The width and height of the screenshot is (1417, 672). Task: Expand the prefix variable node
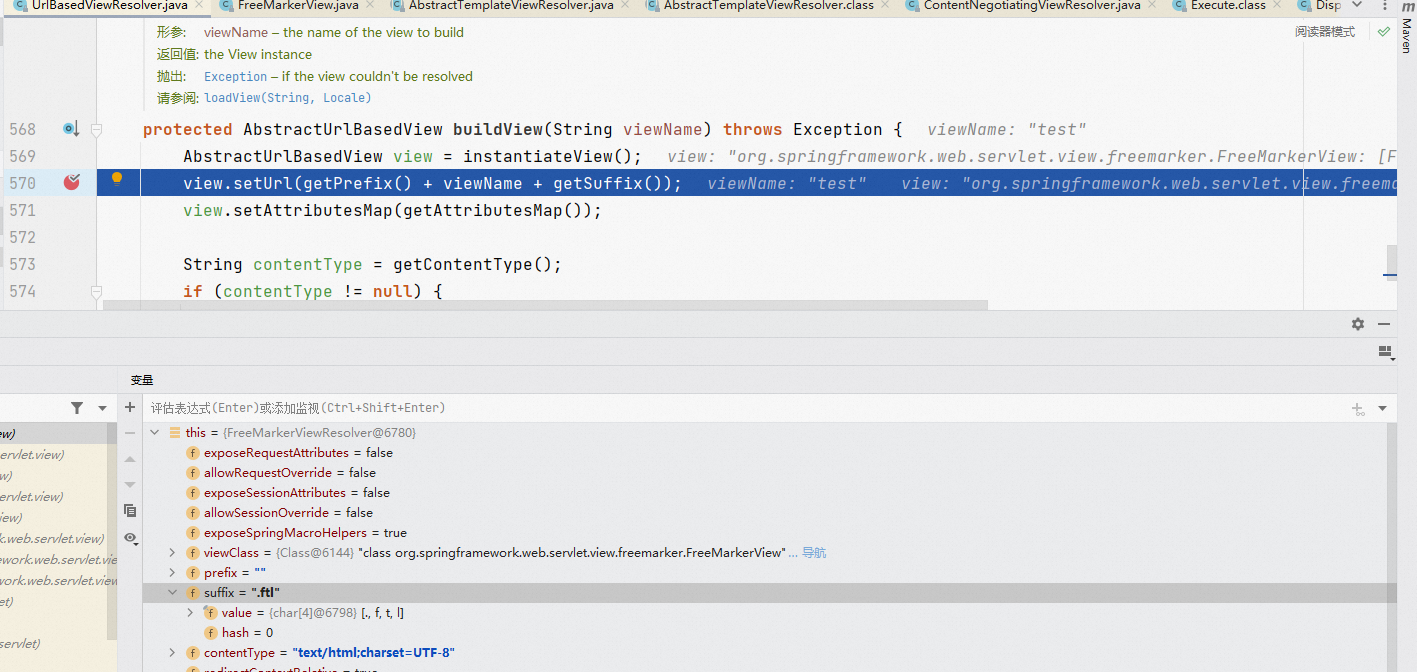[172, 573]
